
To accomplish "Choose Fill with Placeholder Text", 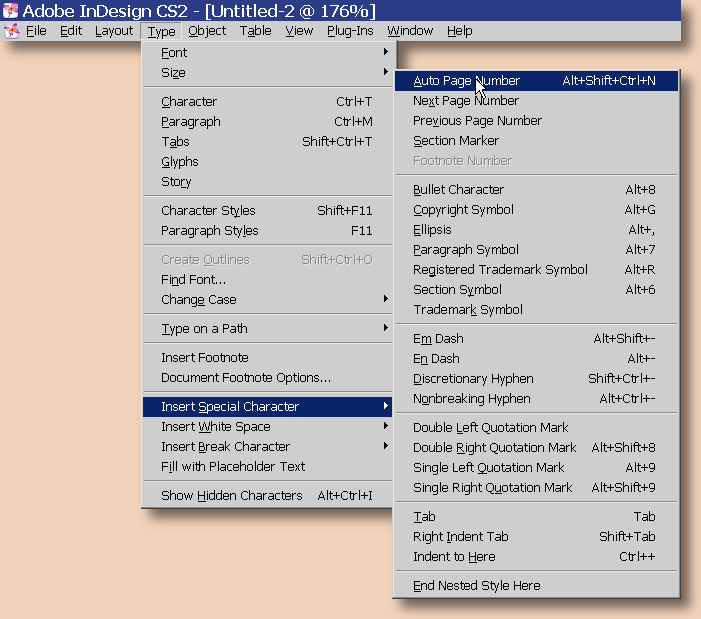I will tap(233, 466).
